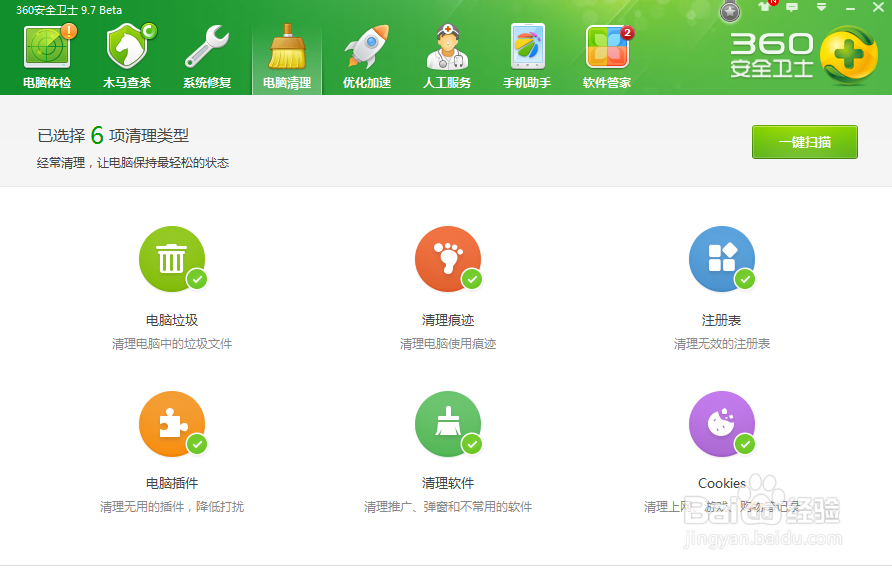
Task: Click description 清理电脑使用痕迹
Action: (448, 344)
